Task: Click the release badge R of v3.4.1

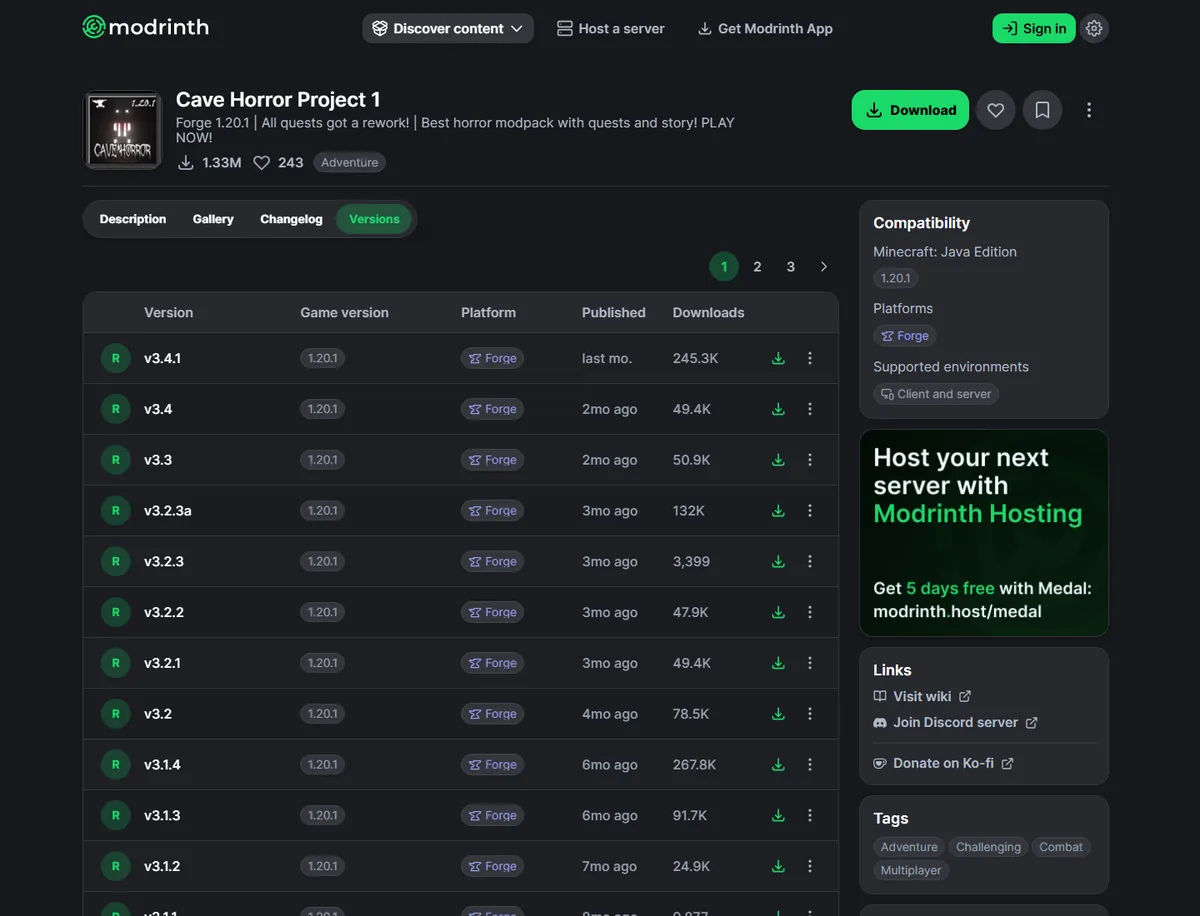Action: click(116, 358)
